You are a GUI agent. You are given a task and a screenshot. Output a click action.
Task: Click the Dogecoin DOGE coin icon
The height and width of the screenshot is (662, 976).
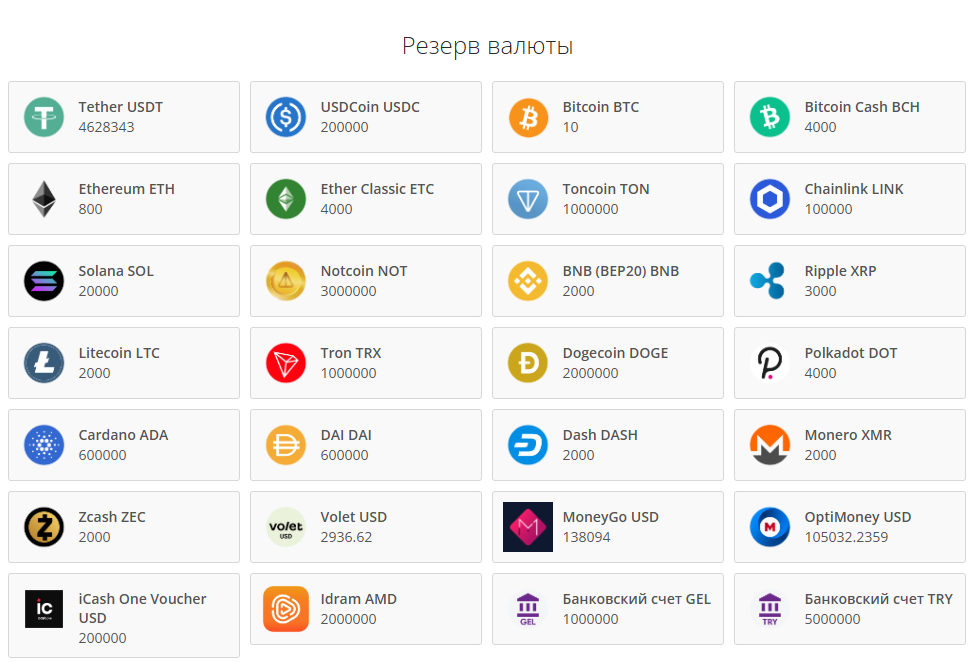(528, 363)
